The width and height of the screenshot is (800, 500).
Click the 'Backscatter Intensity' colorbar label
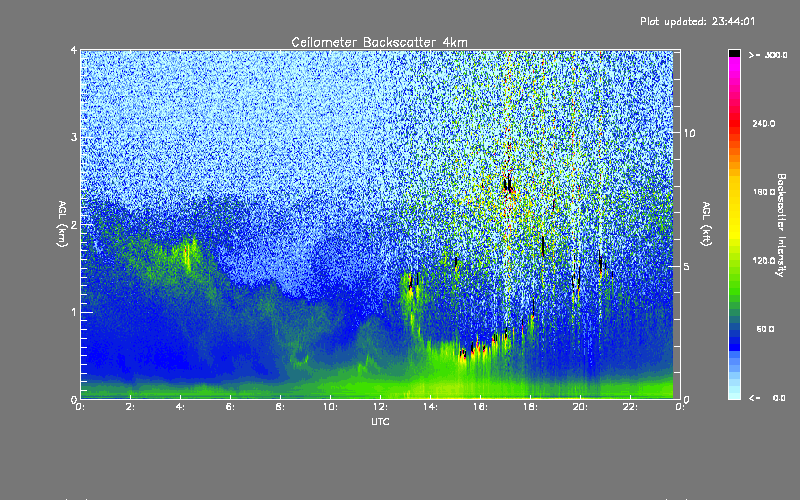coord(781,225)
